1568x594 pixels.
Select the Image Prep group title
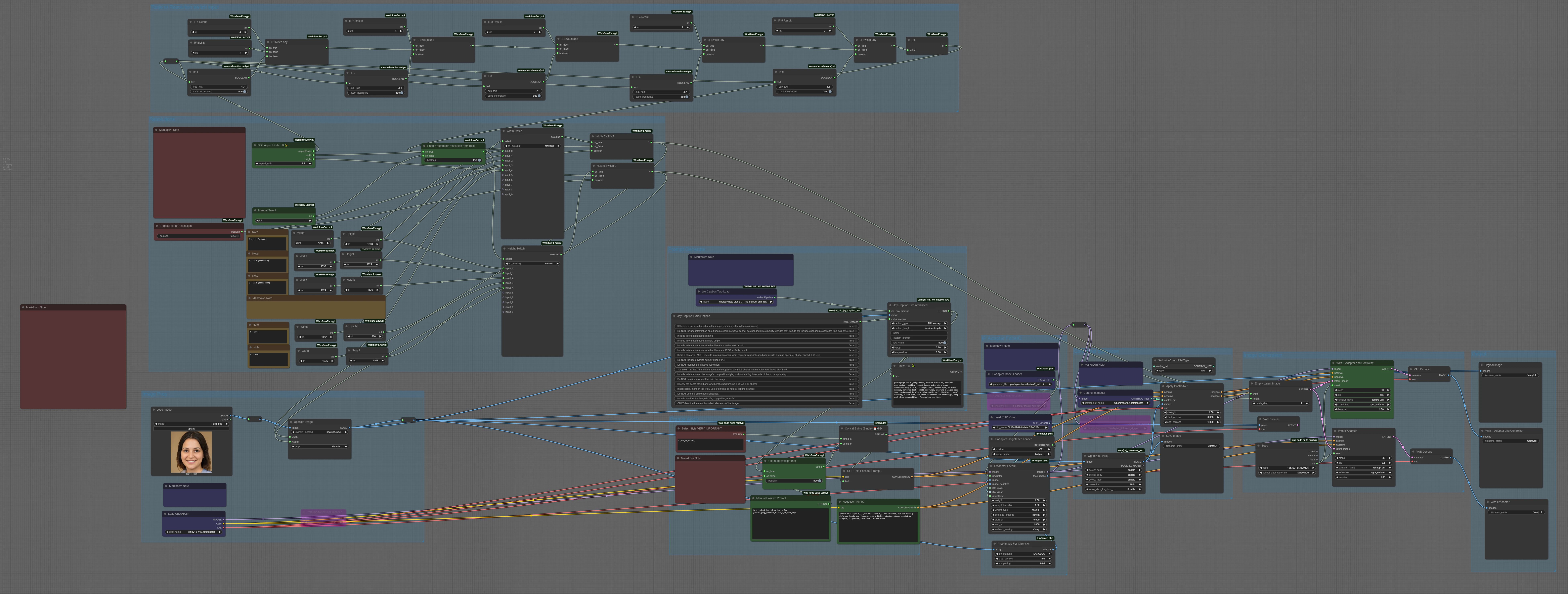(155, 394)
